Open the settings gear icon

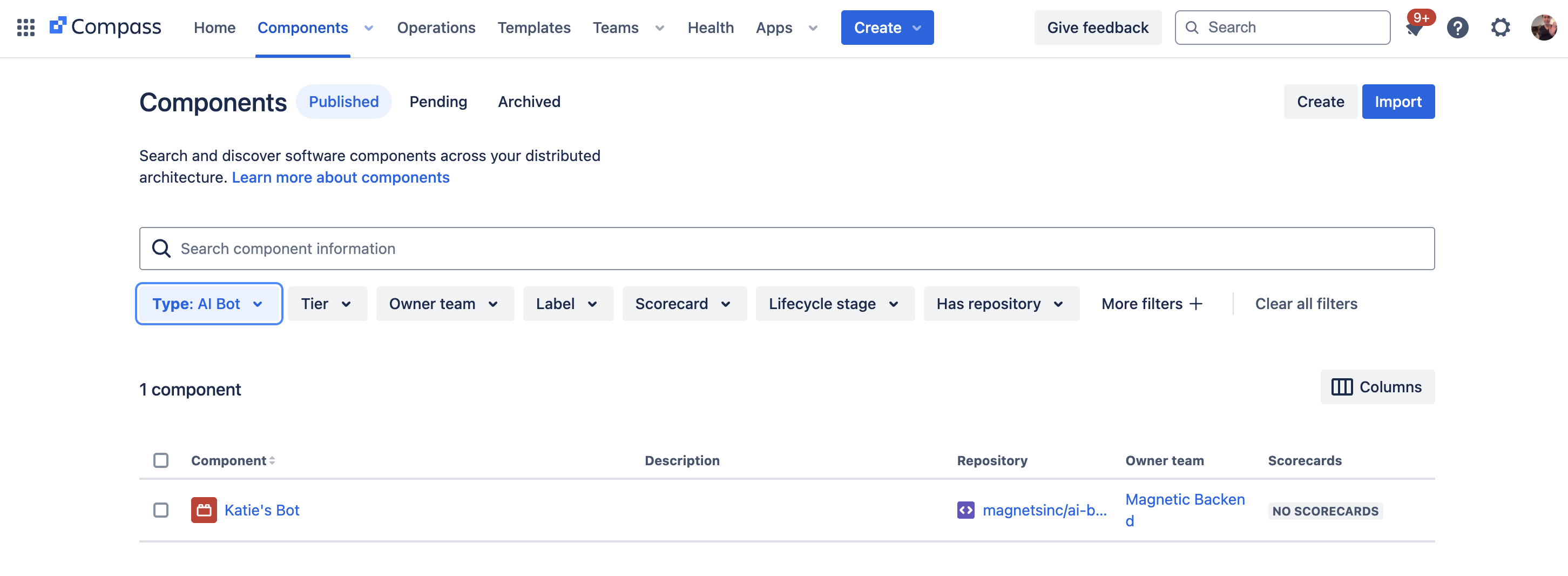coord(1500,28)
